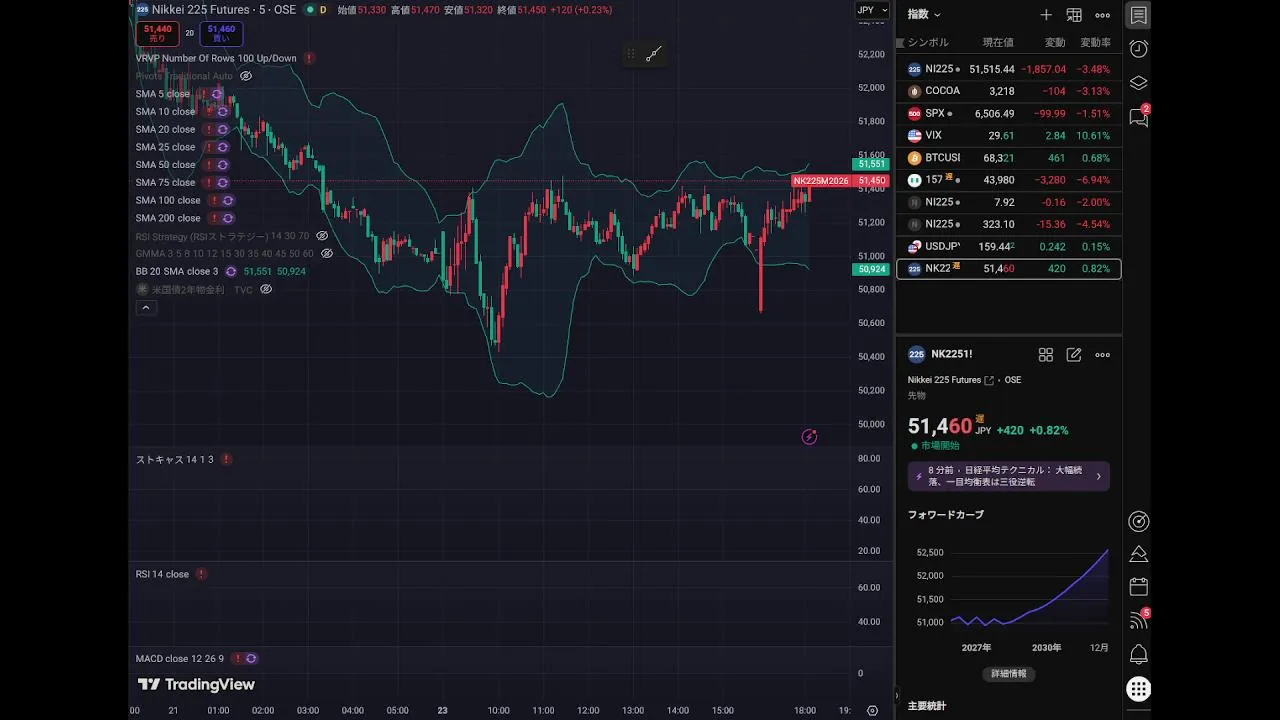This screenshot has height=720, width=1280.
Task: Open the Alerts alarm clock panel
Action: pyautogui.click(x=1138, y=49)
